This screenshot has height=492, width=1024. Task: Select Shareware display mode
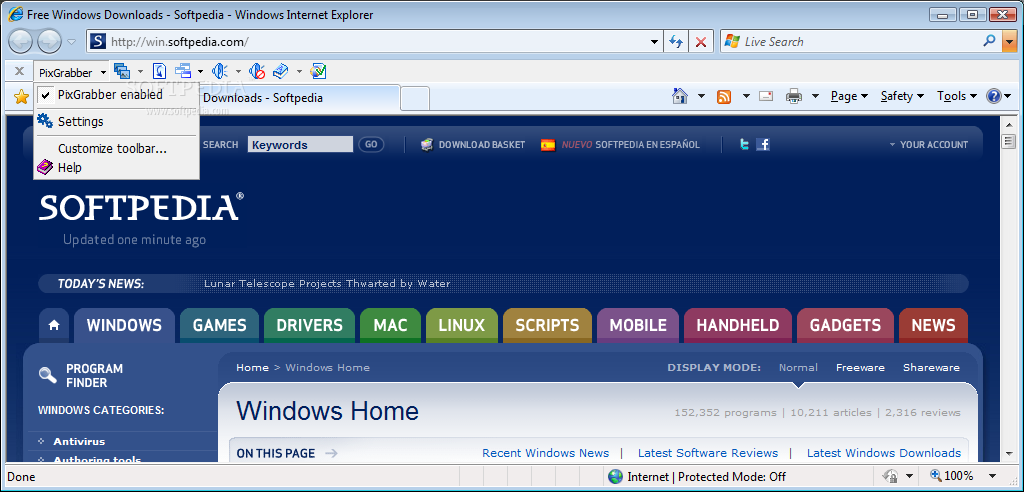[931, 368]
